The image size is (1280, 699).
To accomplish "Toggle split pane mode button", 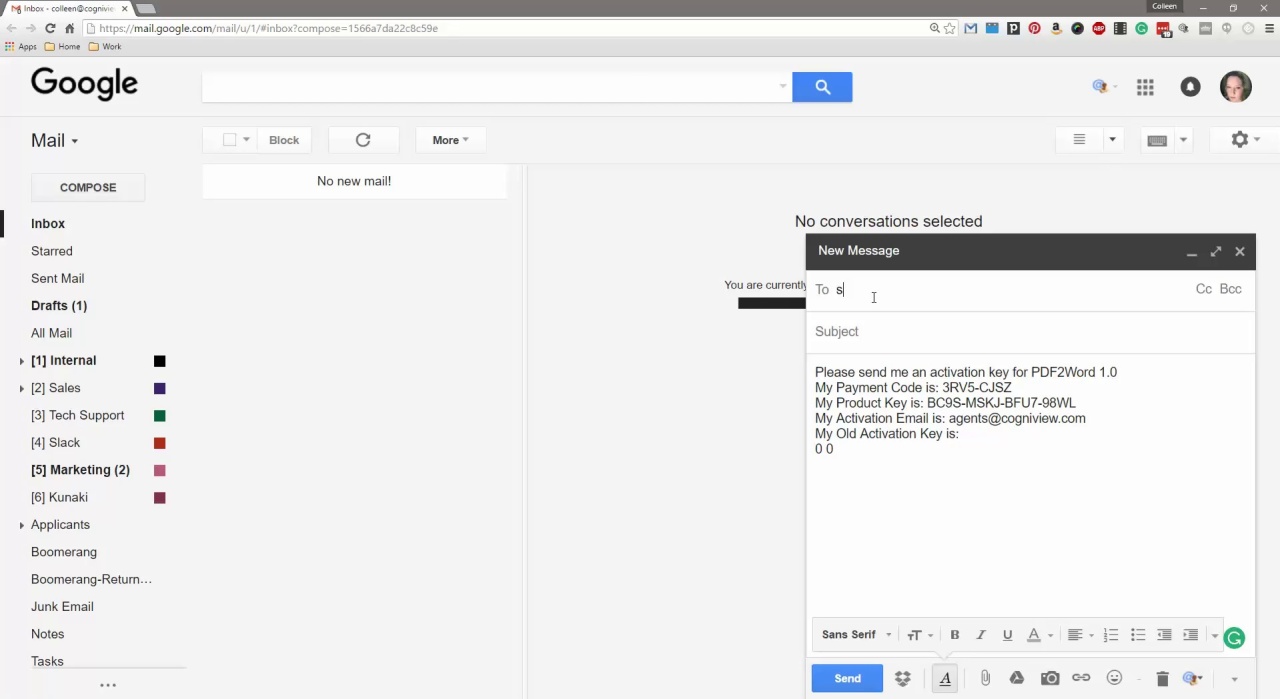I will (1079, 140).
